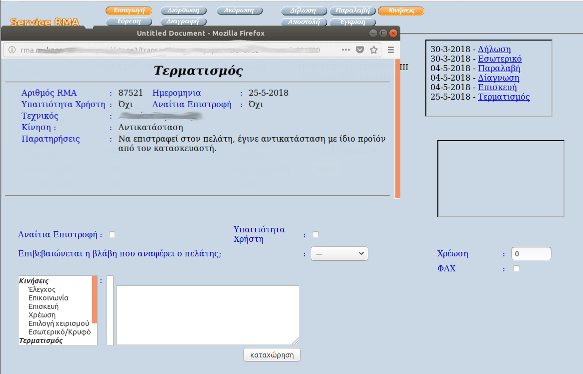Click the Έγκριση tab
The image size is (583, 374).
[x=352, y=22]
